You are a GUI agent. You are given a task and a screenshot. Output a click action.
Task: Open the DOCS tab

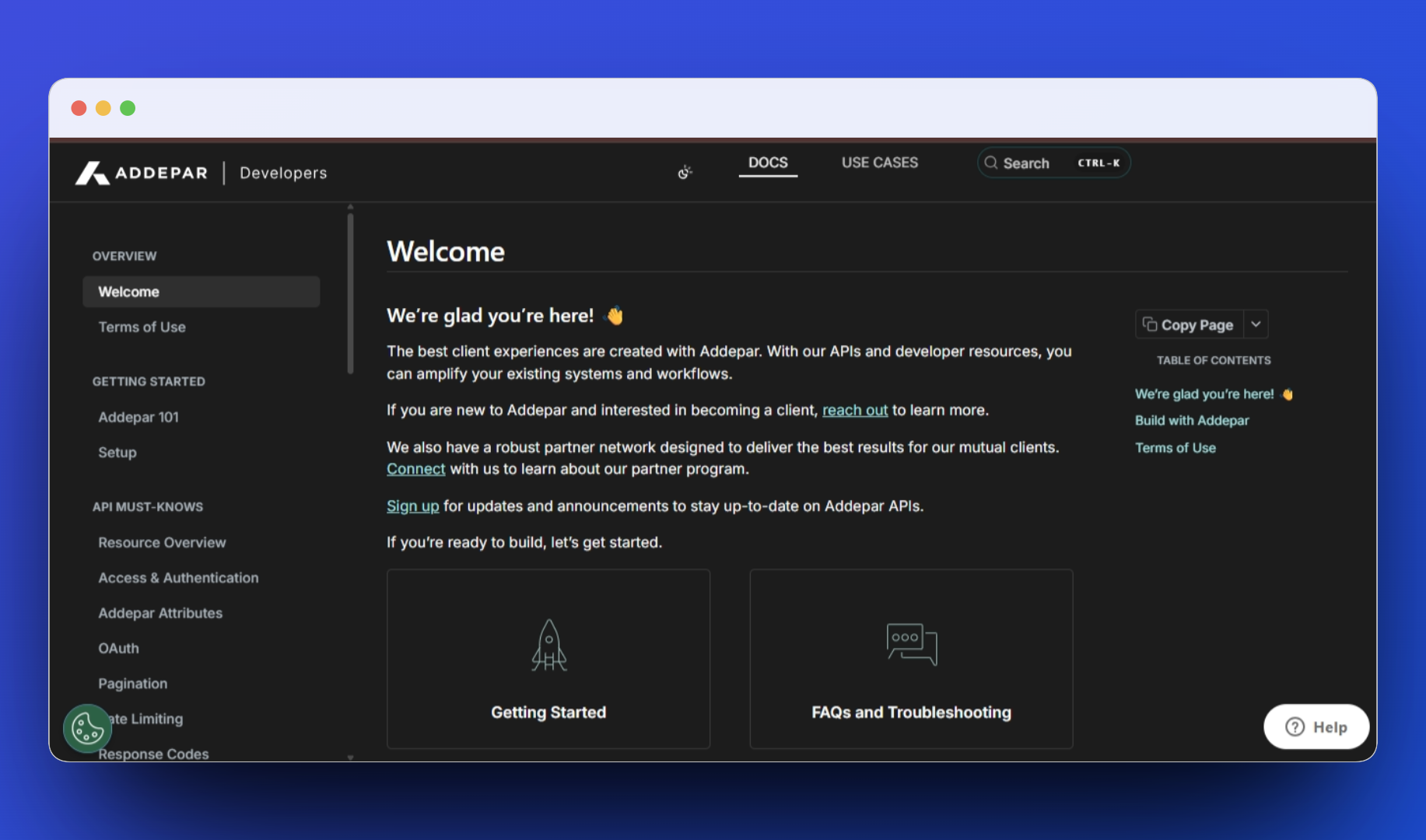(x=768, y=163)
